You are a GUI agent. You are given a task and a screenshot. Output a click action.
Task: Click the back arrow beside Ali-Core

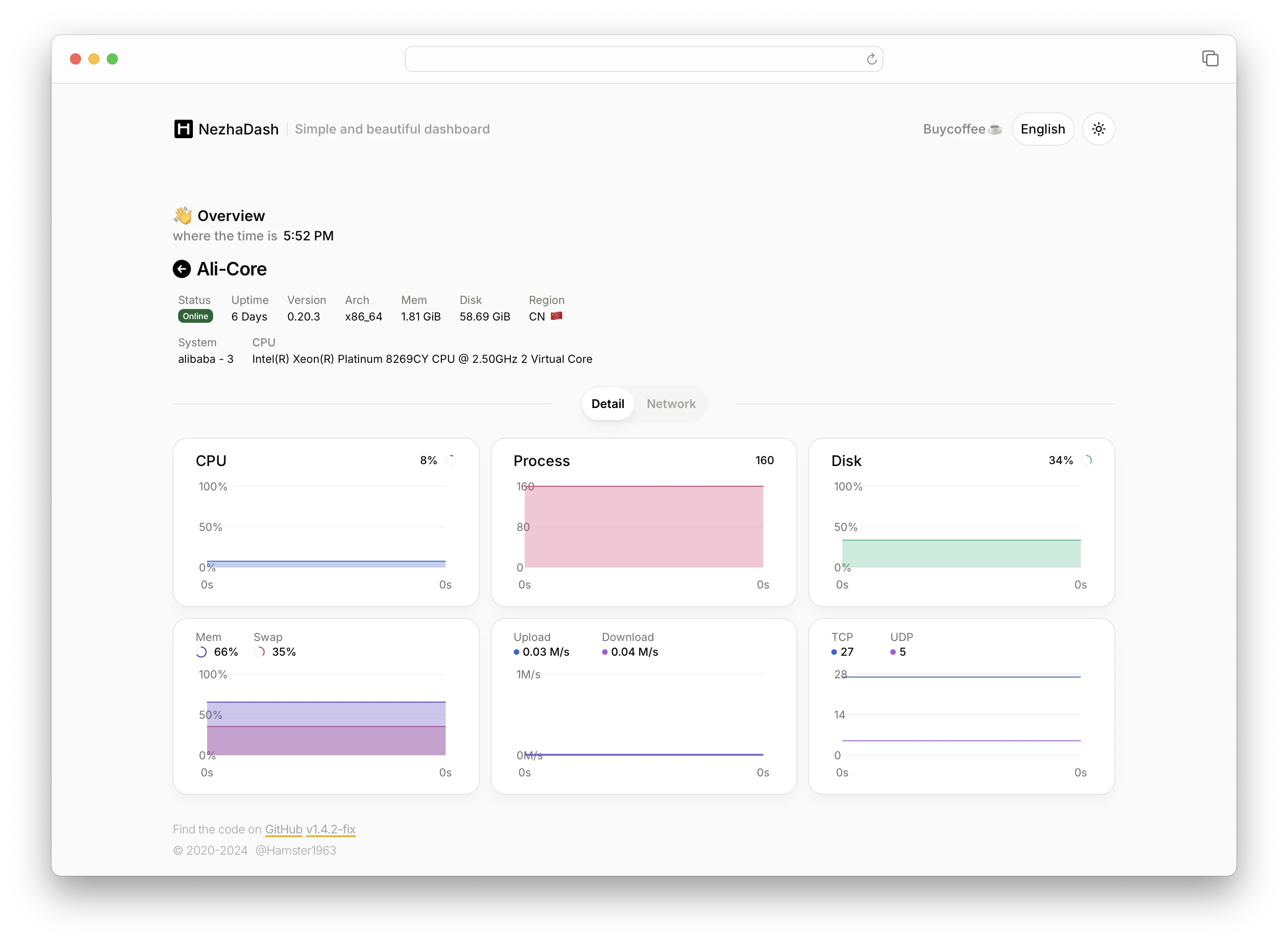pos(182,269)
